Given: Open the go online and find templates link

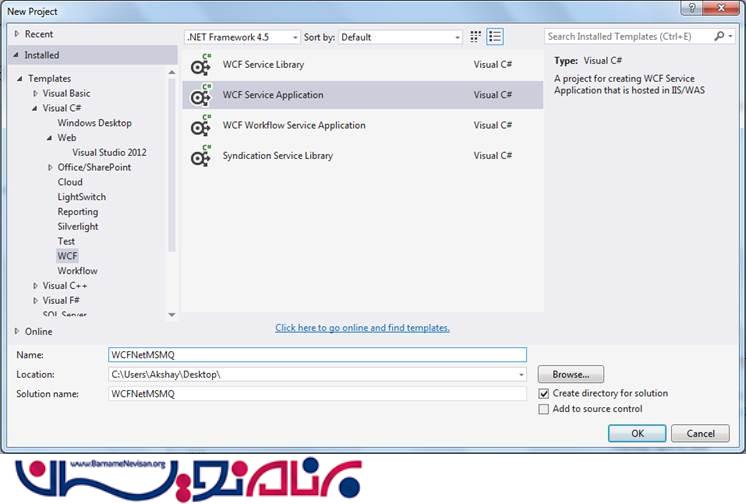Looking at the screenshot, I should (x=362, y=328).
